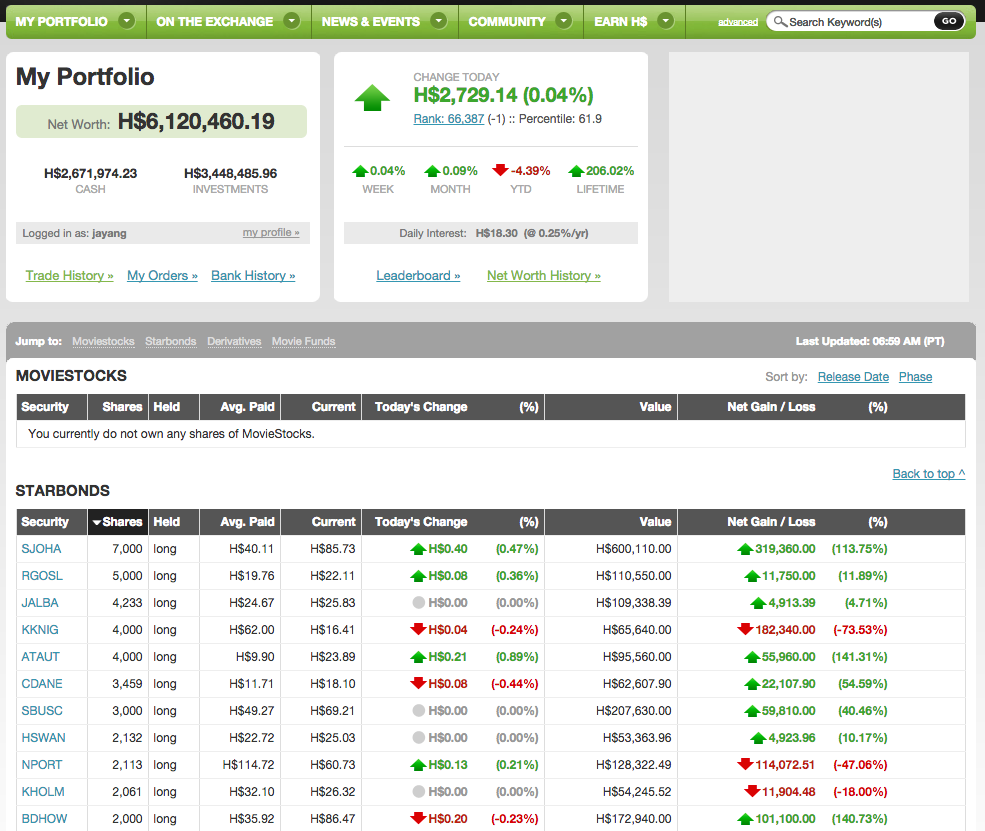
Task: Open the ON THE EXCHANGE menu
Action: [214, 22]
